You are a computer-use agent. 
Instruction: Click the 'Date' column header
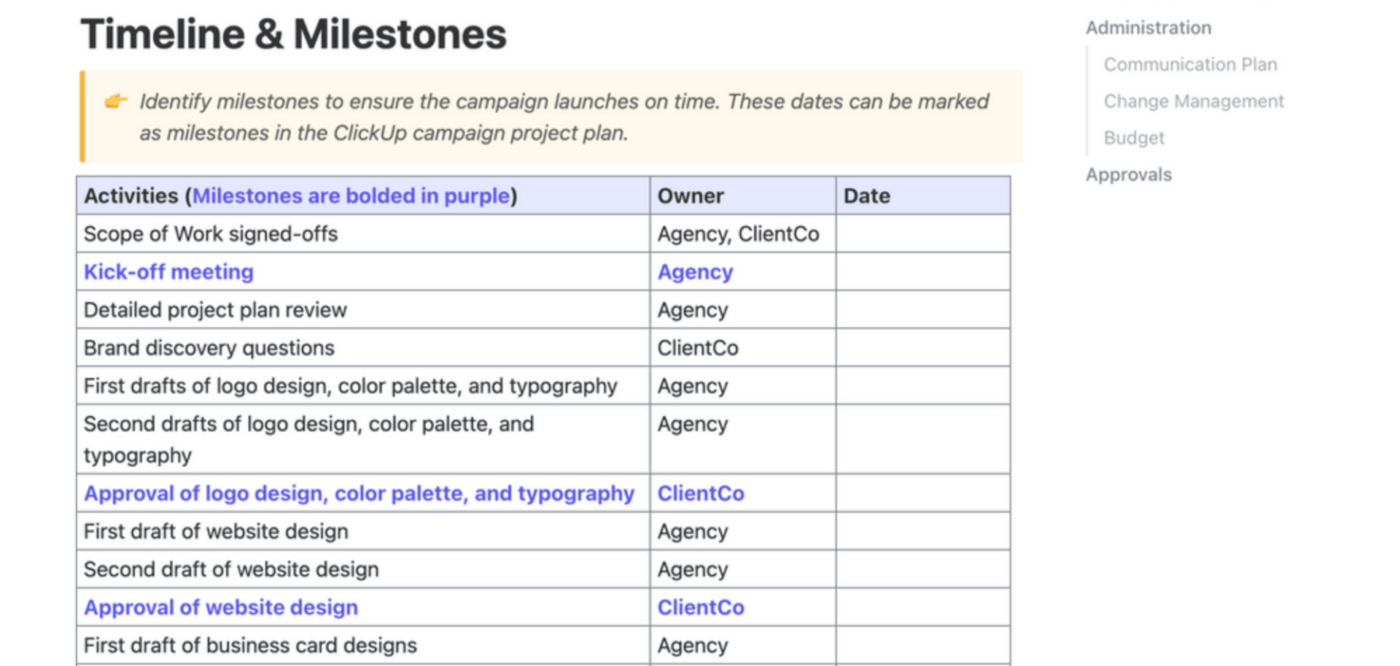(868, 195)
